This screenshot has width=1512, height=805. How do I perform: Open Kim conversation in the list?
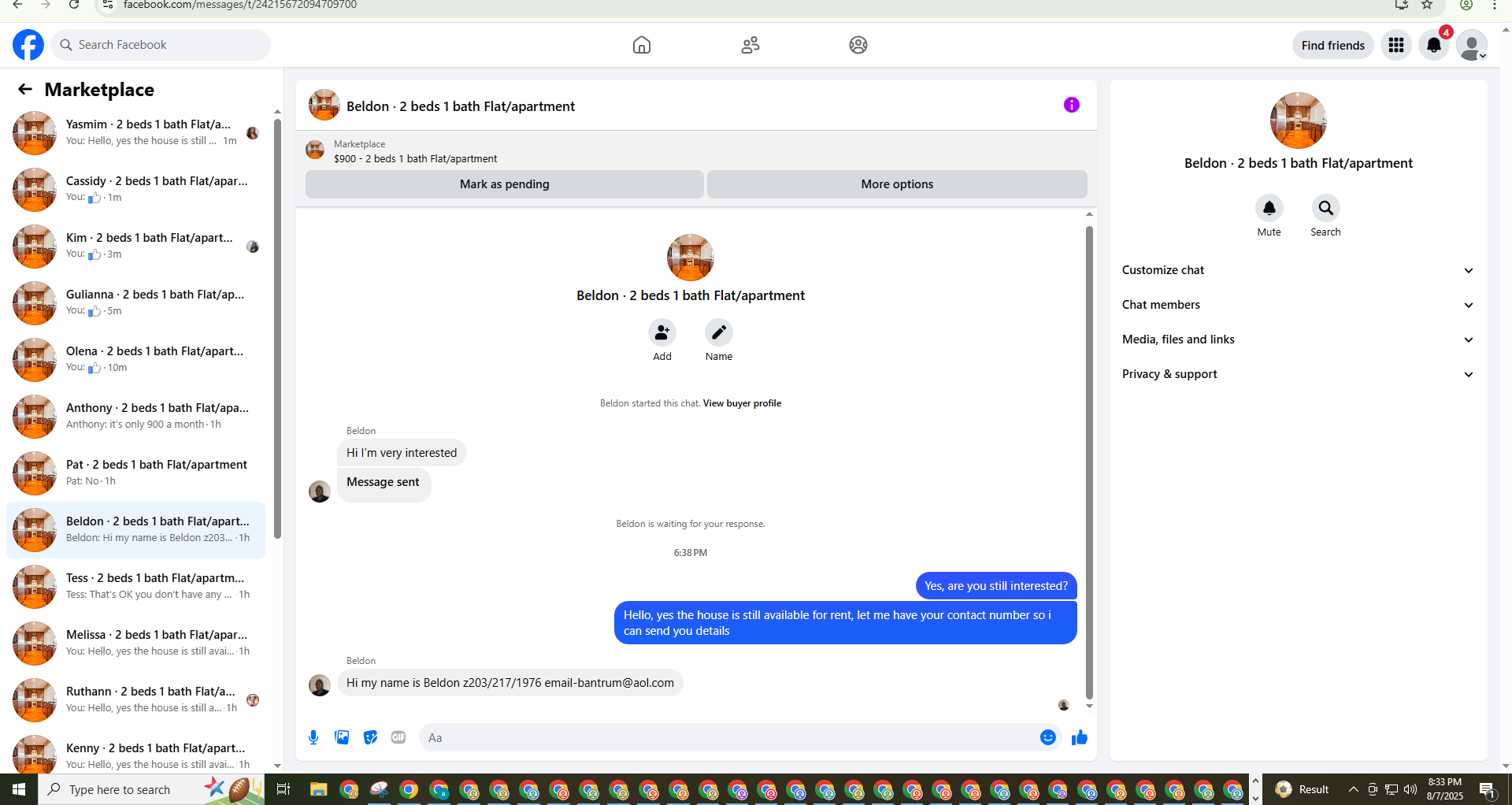pos(135,246)
